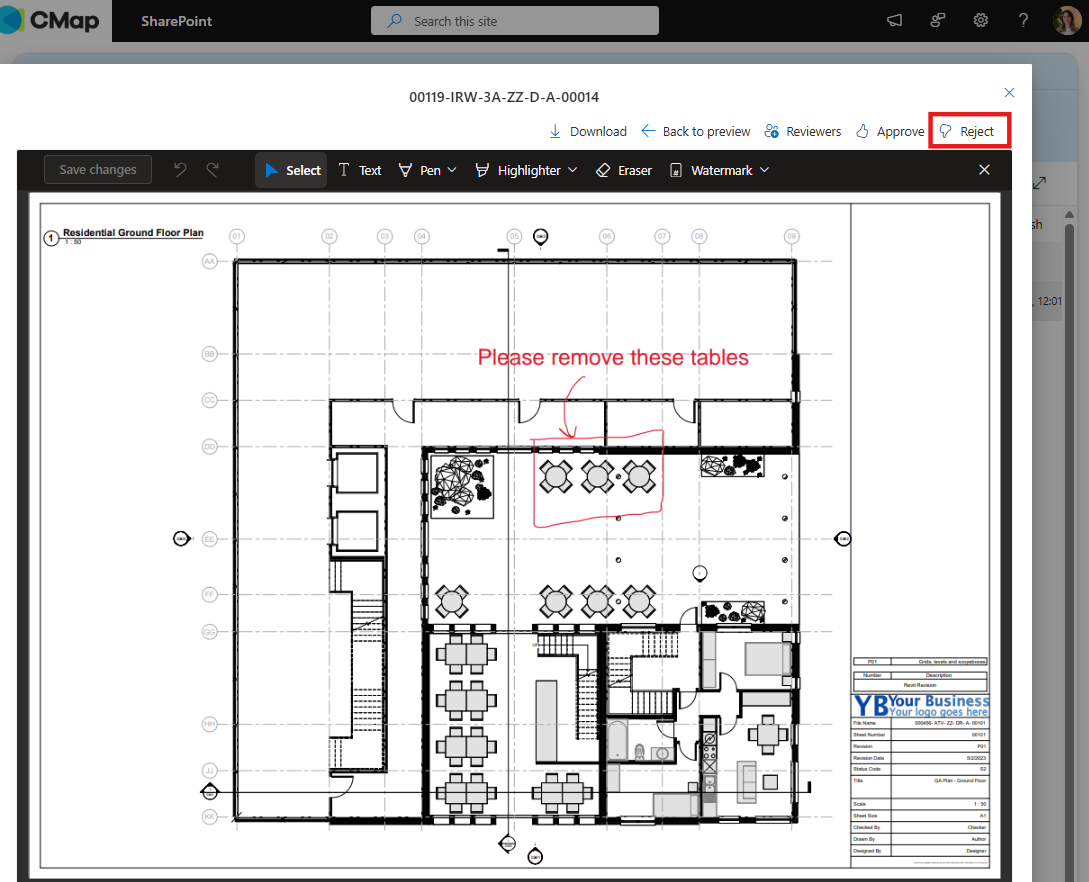Image resolution: width=1089 pixels, height=882 pixels.
Task: Click the Reviewers people icon
Action: tap(771, 131)
